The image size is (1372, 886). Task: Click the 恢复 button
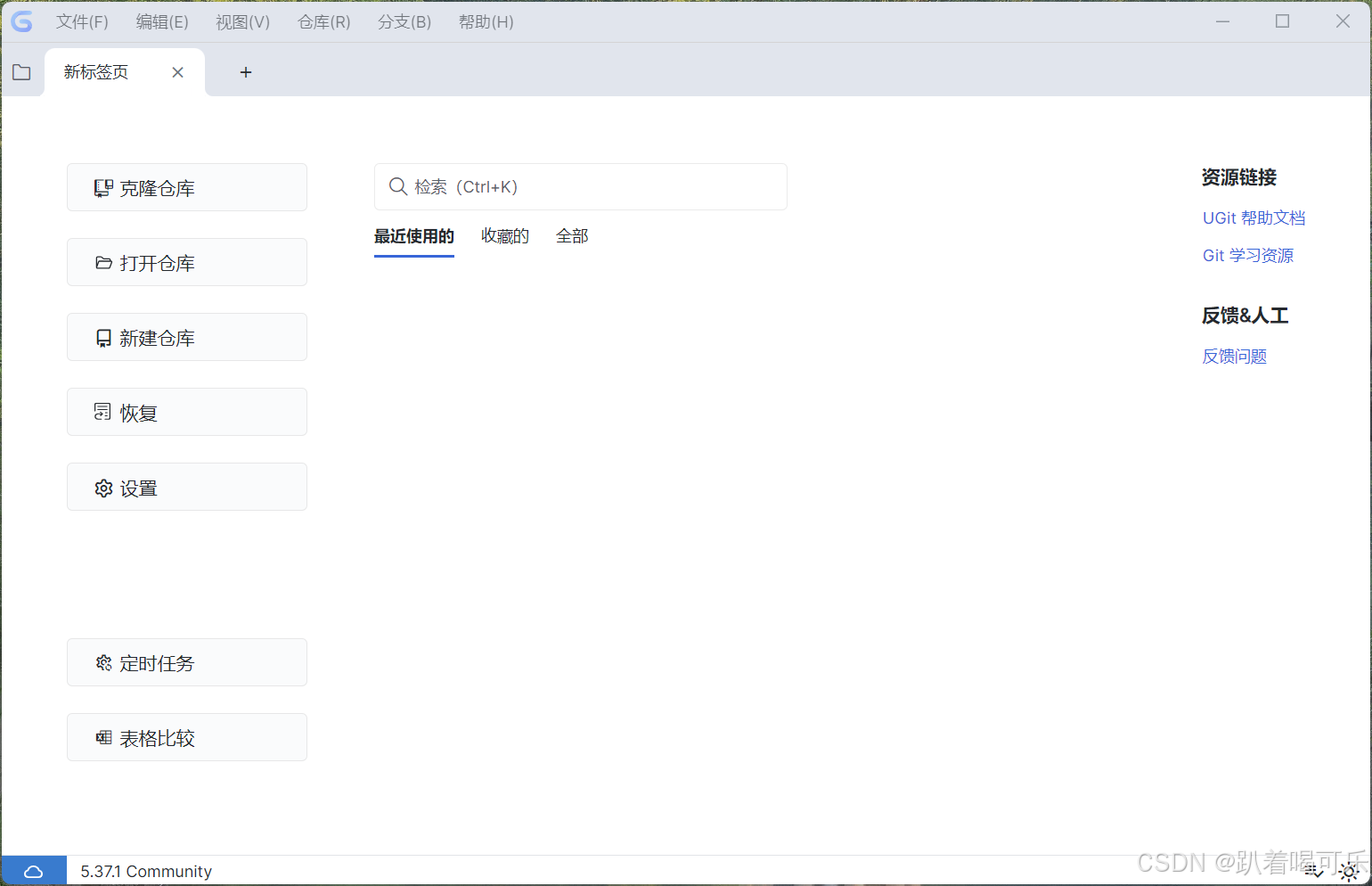pyautogui.click(x=187, y=412)
